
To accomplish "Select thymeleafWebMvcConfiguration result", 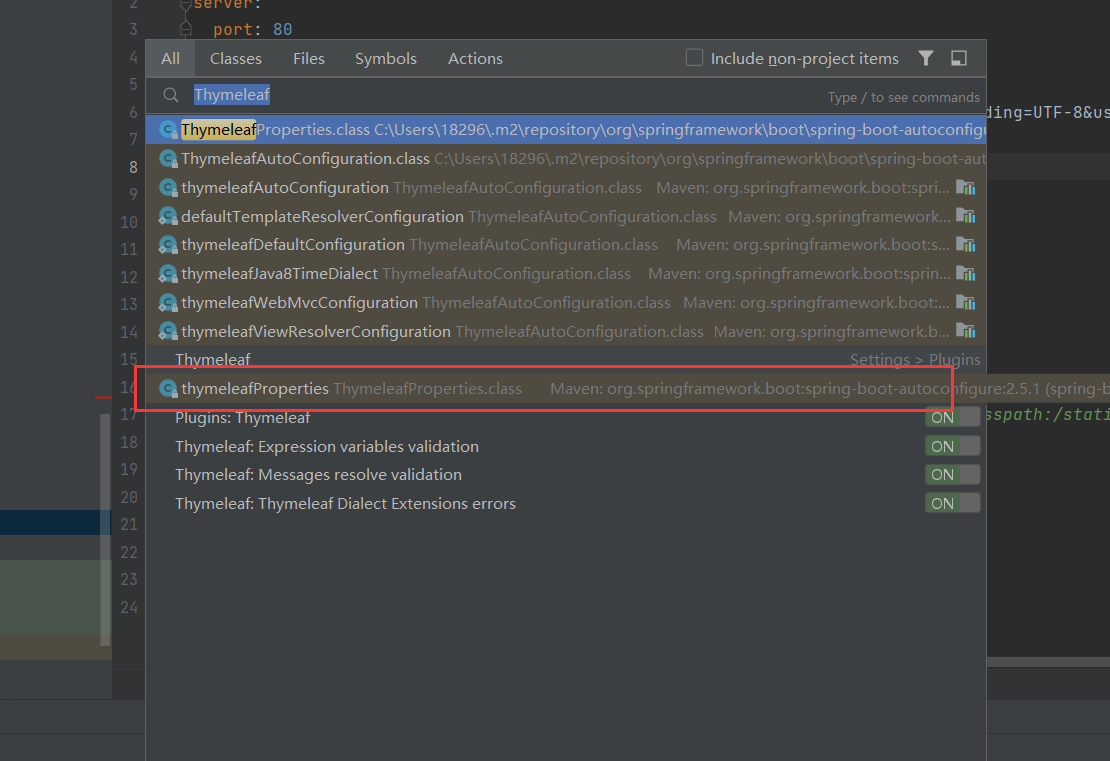I will 566,303.
